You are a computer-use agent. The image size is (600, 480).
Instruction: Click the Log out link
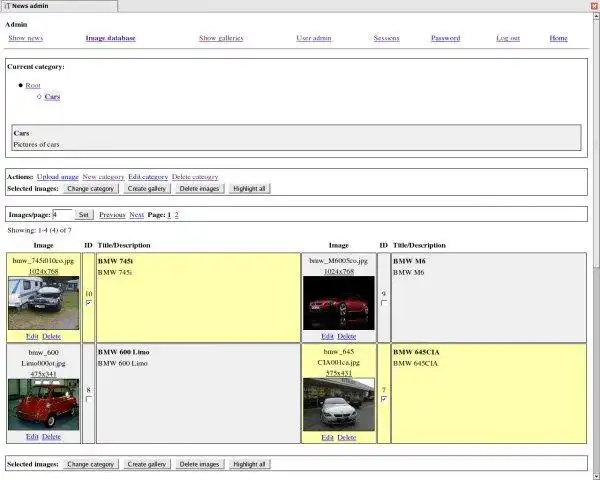click(x=508, y=38)
